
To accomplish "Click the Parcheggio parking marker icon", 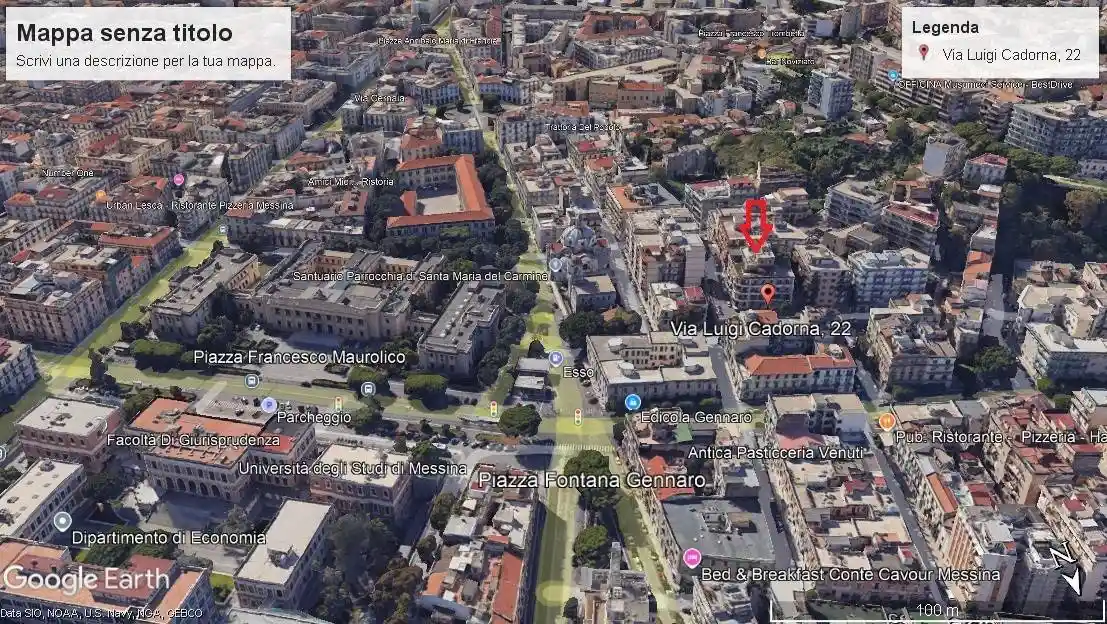I will [269, 405].
